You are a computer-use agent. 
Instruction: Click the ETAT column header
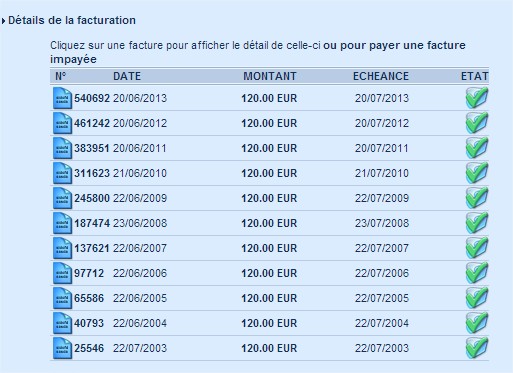click(x=475, y=76)
